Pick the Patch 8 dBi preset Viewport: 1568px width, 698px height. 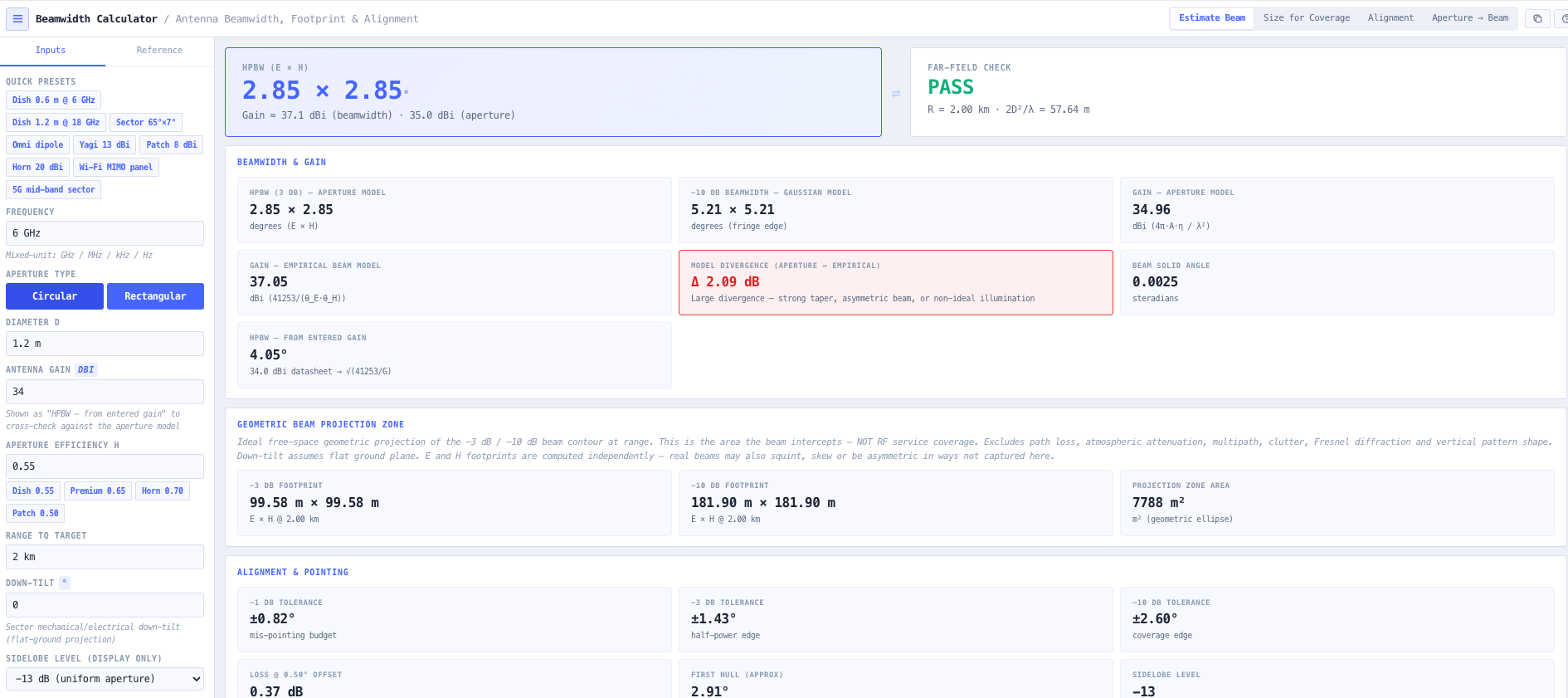point(172,145)
